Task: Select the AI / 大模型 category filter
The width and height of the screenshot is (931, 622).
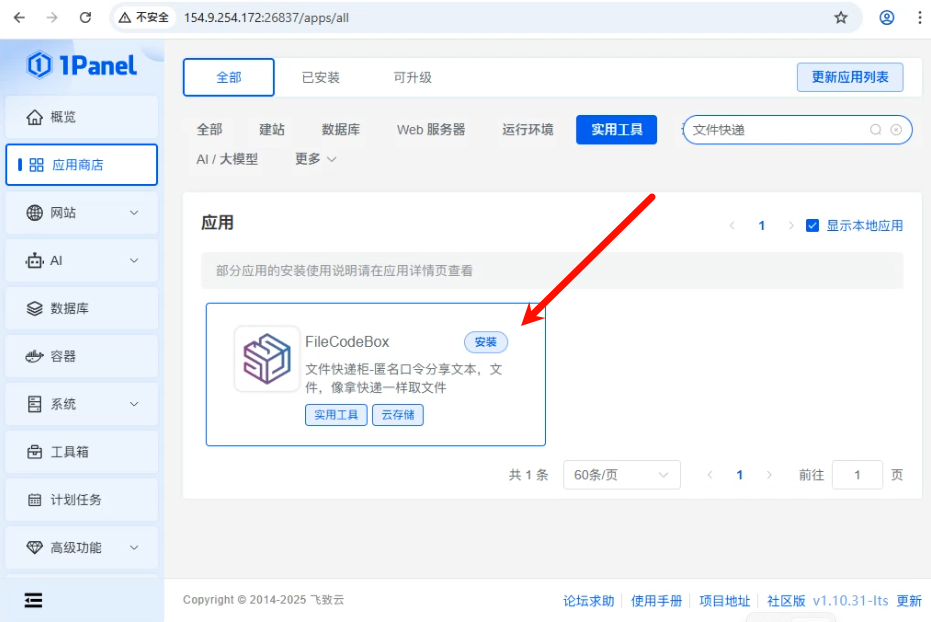Action: click(227, 159)
